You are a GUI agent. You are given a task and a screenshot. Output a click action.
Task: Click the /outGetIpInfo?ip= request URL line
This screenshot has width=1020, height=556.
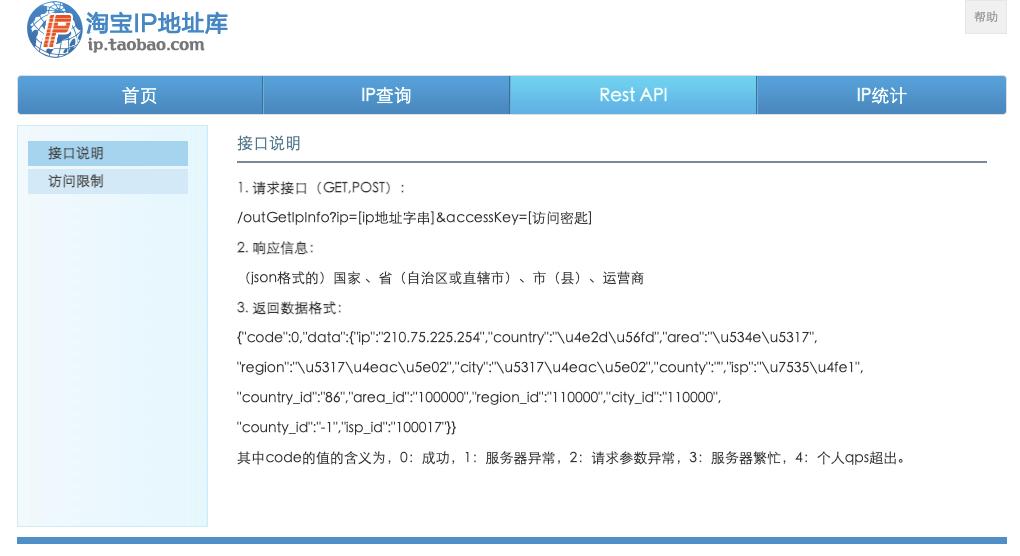[414, 218]
